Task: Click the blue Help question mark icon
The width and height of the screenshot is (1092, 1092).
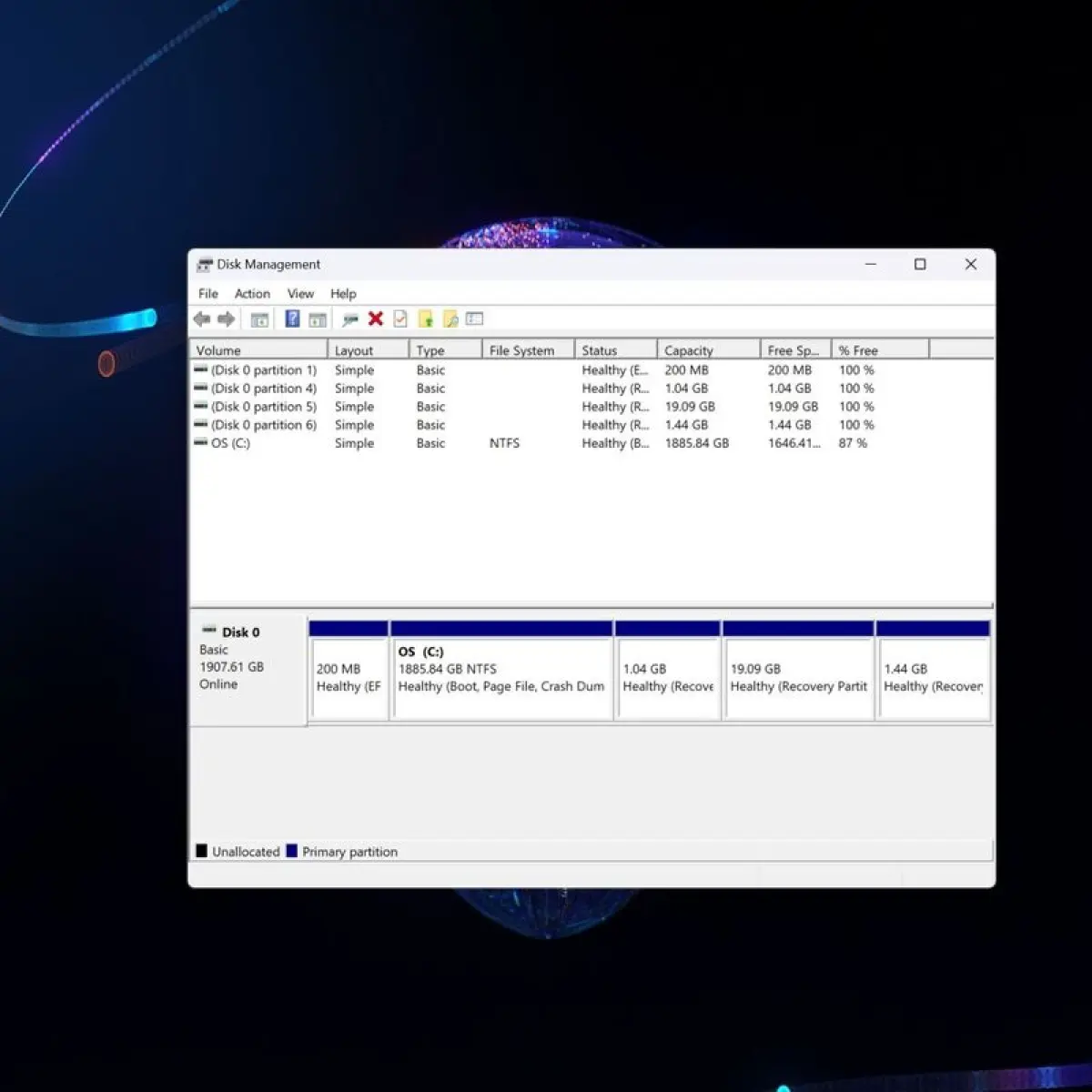Action: click(292, 318)
